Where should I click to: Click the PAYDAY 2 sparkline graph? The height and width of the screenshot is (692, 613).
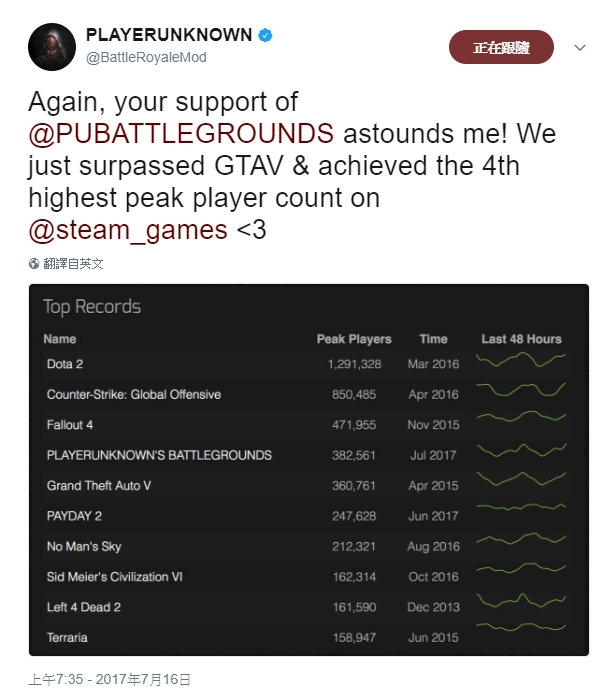click(521, 507)
